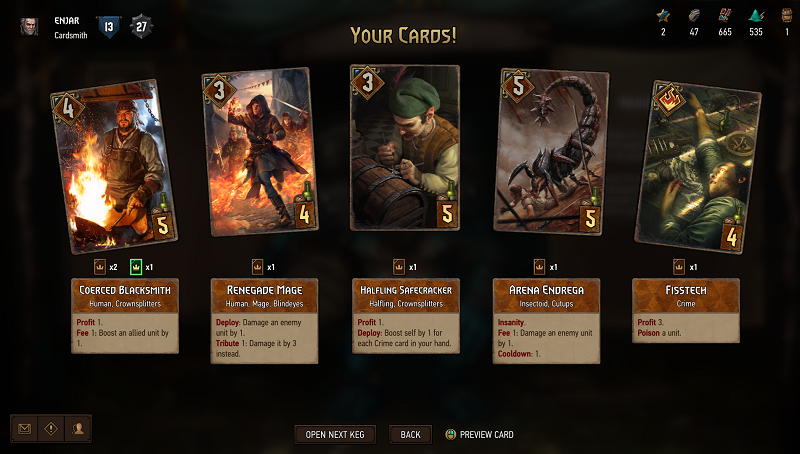Image resolution: width=800 pixels, height=454 pixels.
Task: Go back using the Back button
Action: point(410,435)
